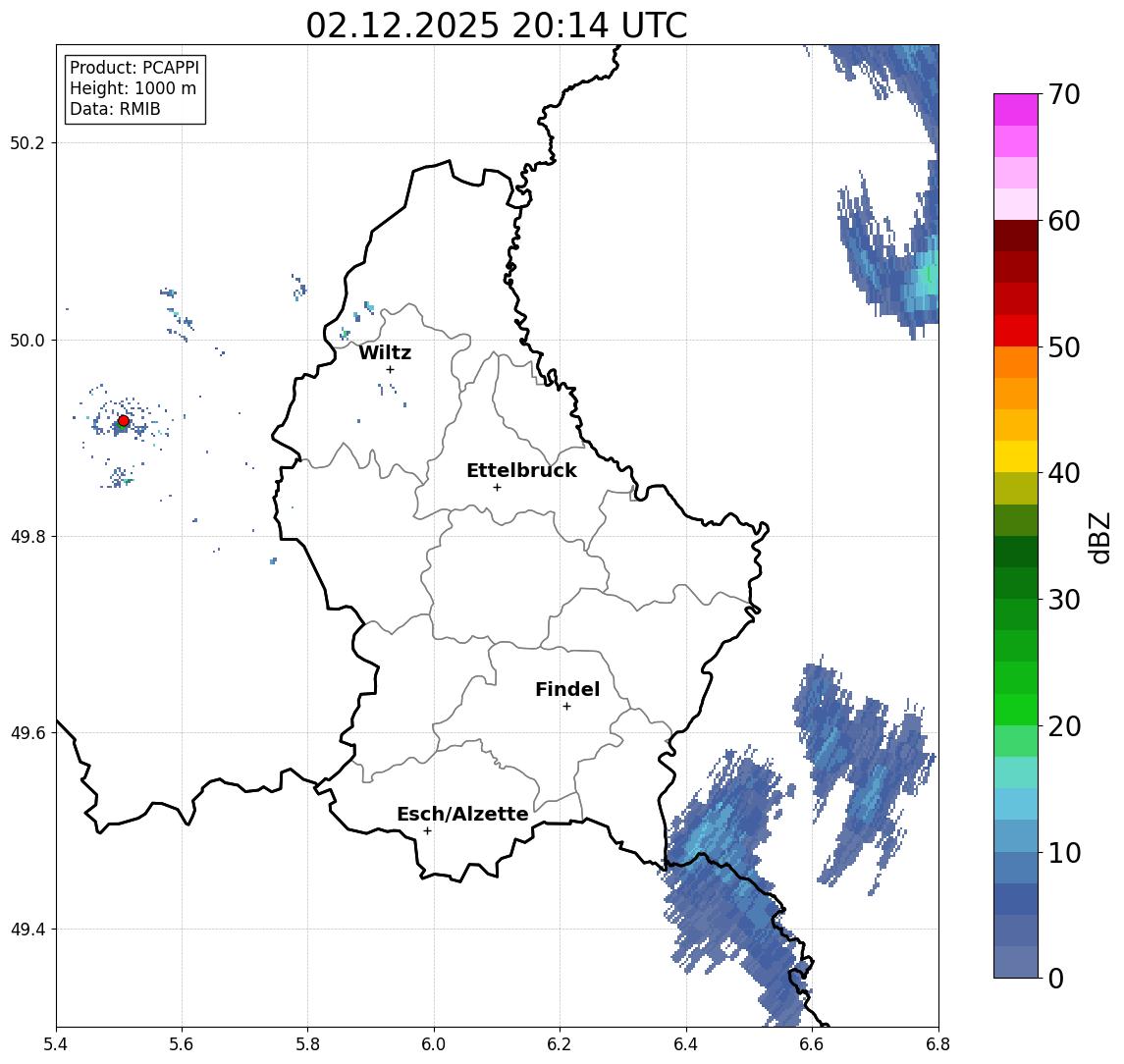Image resolution: width=1124 pixels, height=1064 pixels.
Task: Pick the dark red colorbar swatch below 60
Action: point(1016,236)
